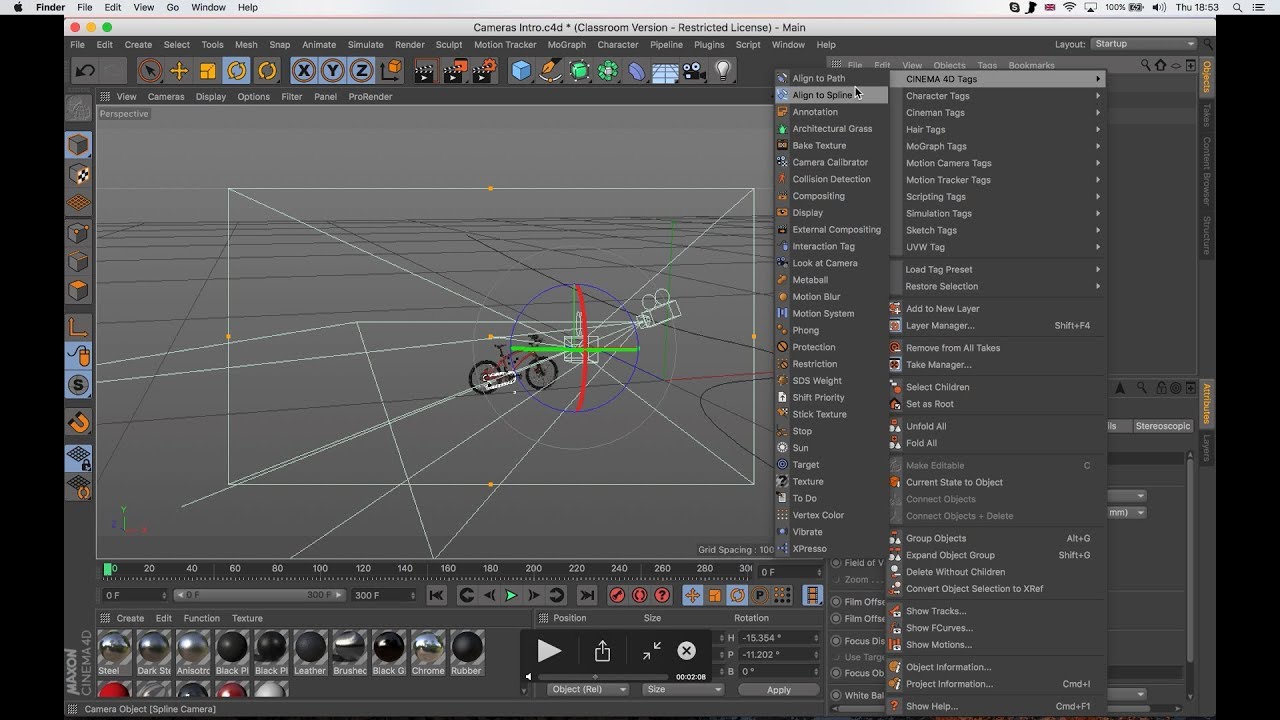
Task: Toggle the world coordinate system icon
Action: click(390, 70)
